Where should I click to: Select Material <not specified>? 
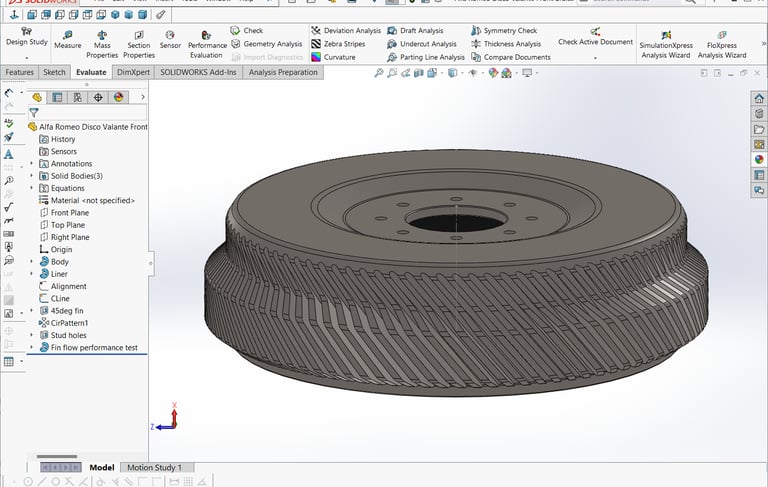[x=87, y=200]
